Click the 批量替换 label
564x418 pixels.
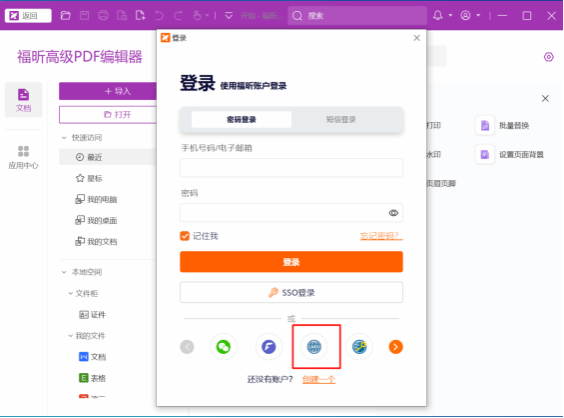pos(514,126)
